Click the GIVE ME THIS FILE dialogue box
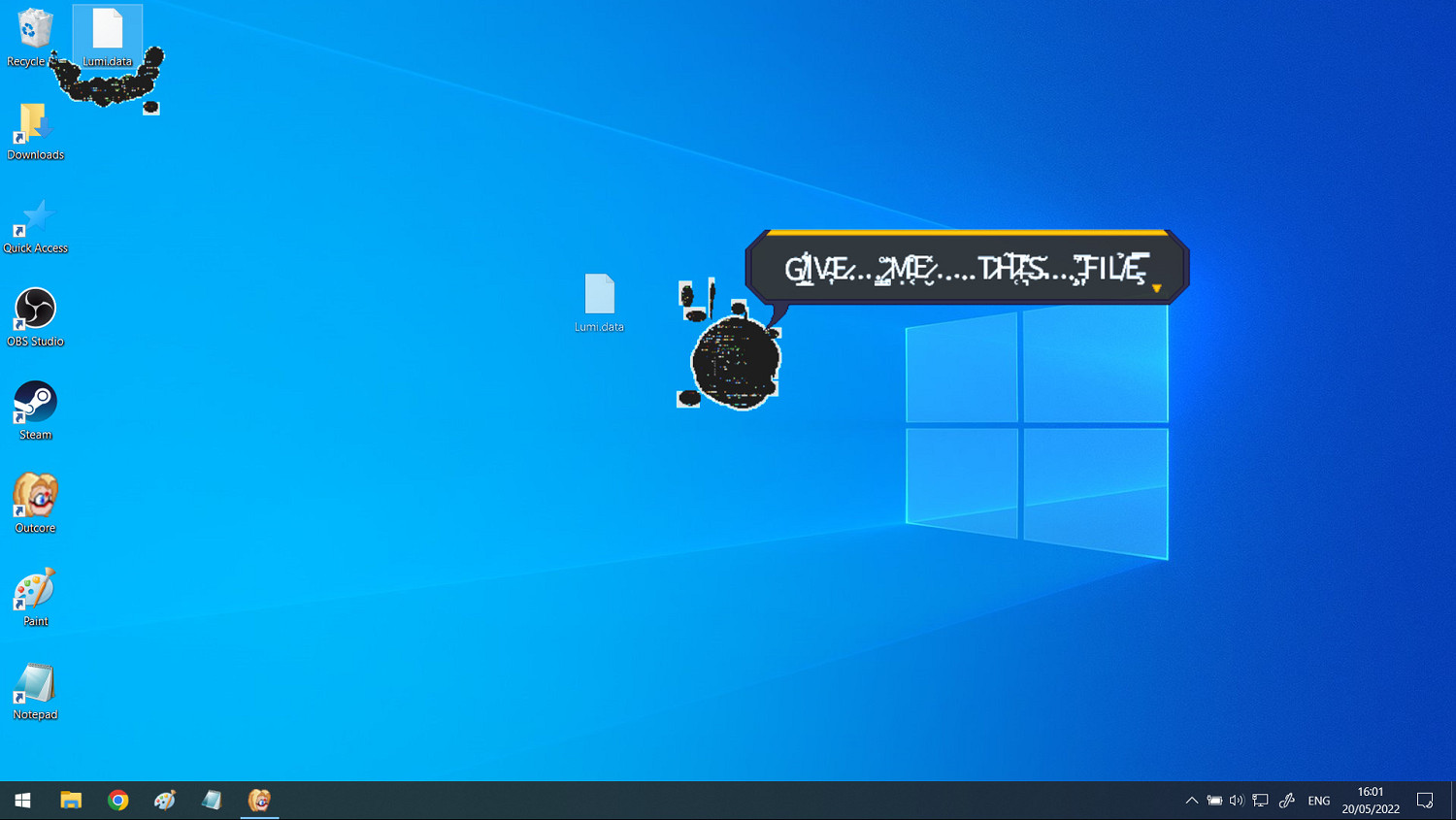 point(966,268)
